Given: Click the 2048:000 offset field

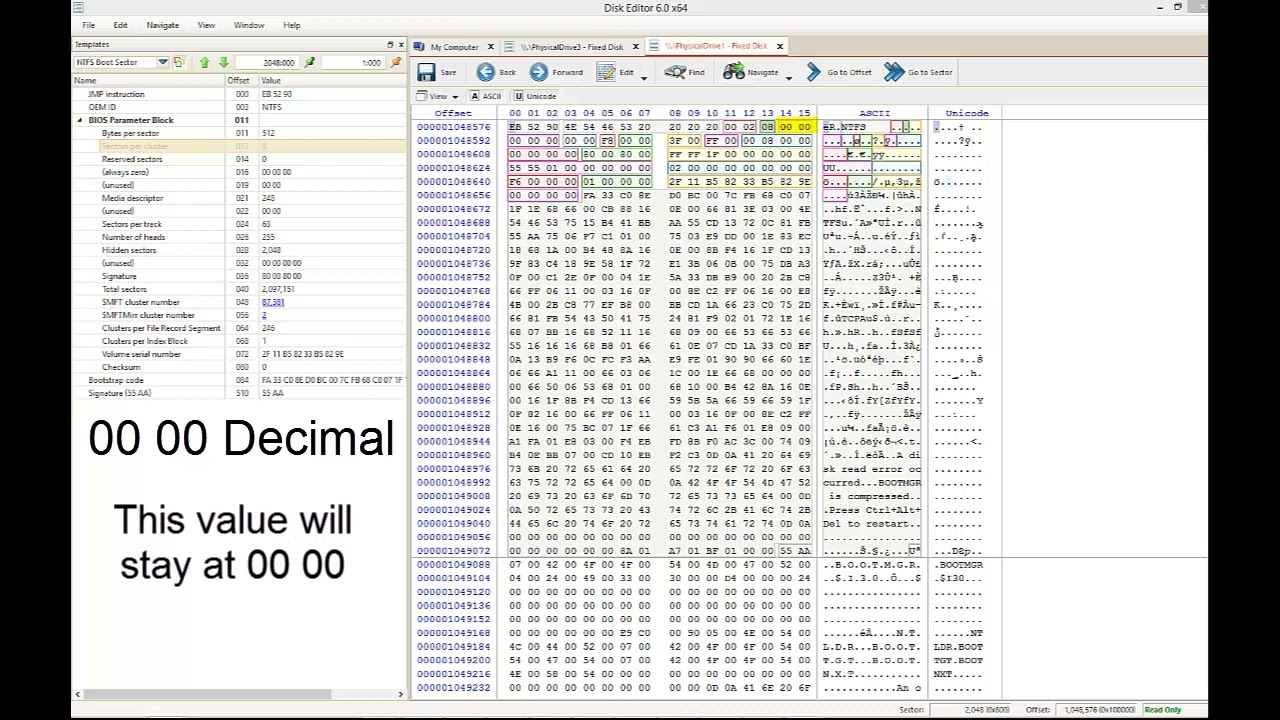Looking at the screenshot, I should click(x=267, y=62).
